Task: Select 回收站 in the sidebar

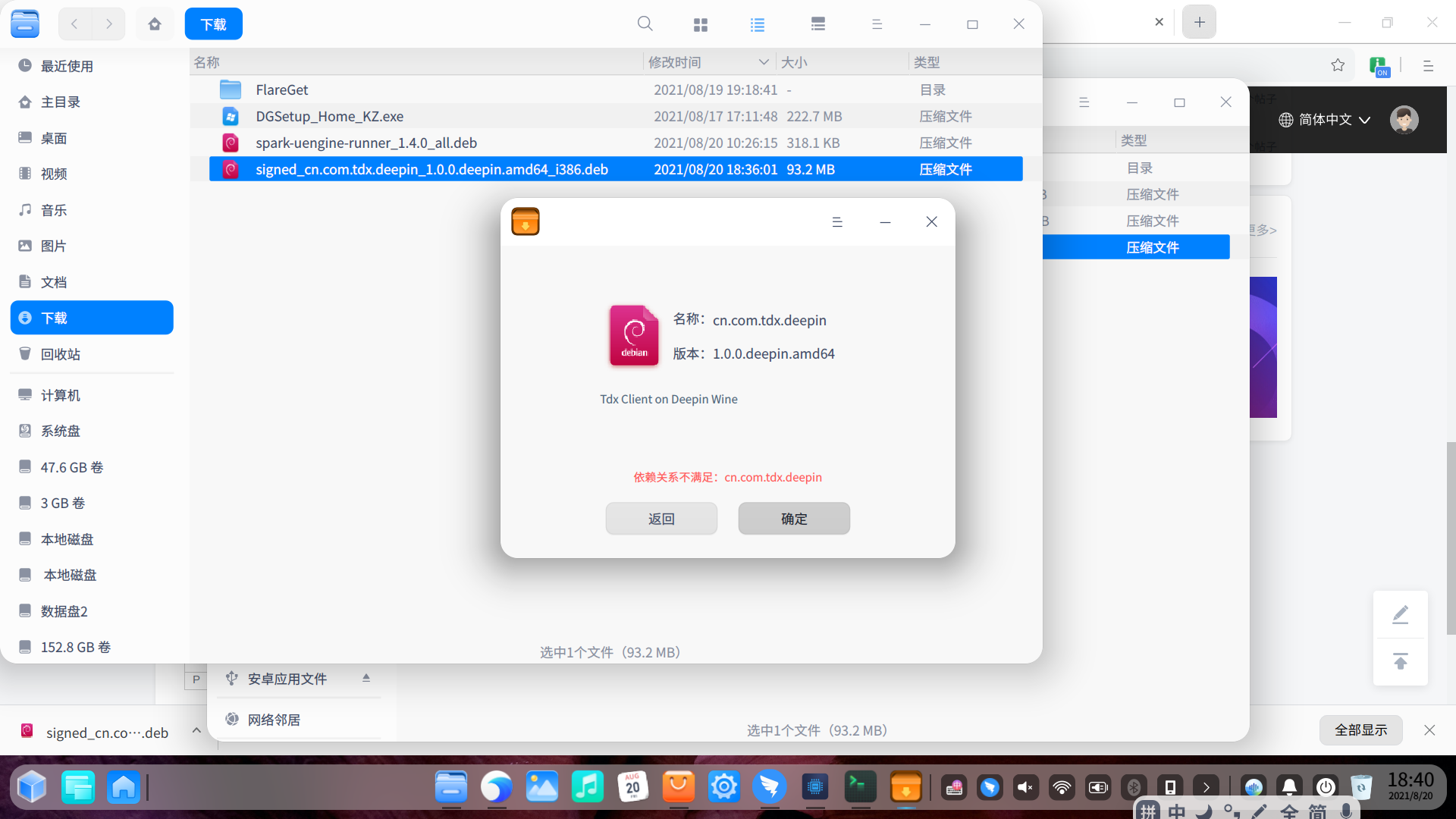Action: coord(61,354)
